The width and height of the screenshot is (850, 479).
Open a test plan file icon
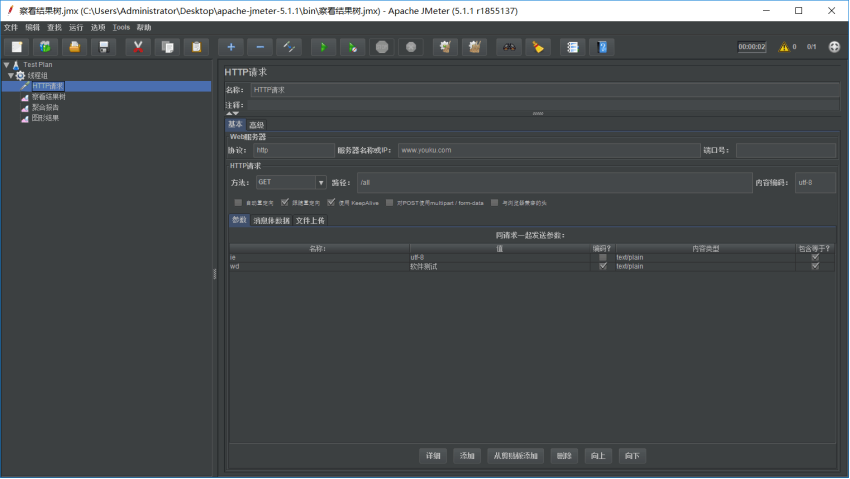pyautogui.click(x=74, y=47)
